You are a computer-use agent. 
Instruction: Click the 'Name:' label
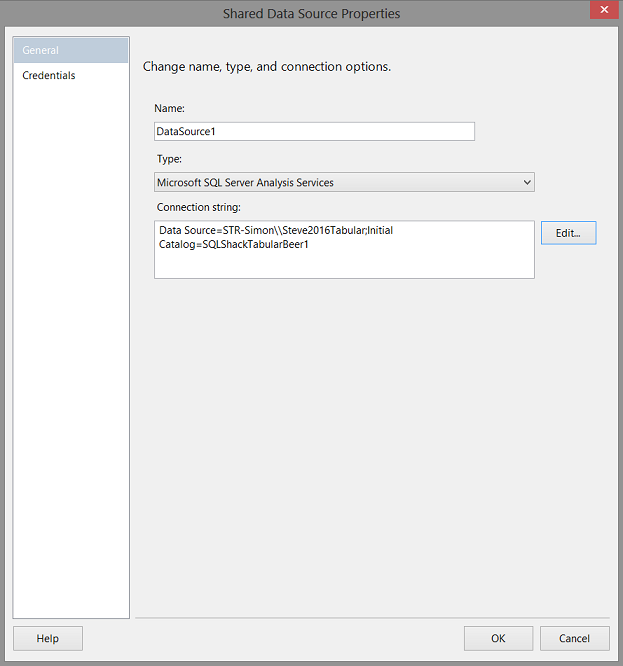click(170, 108)
